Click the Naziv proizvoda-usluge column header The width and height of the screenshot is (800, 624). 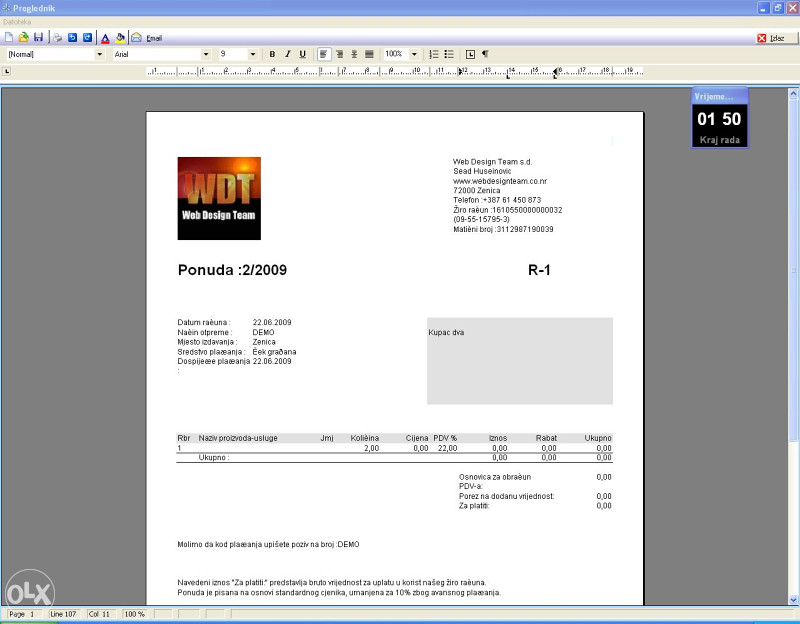[x=238, y=438]
